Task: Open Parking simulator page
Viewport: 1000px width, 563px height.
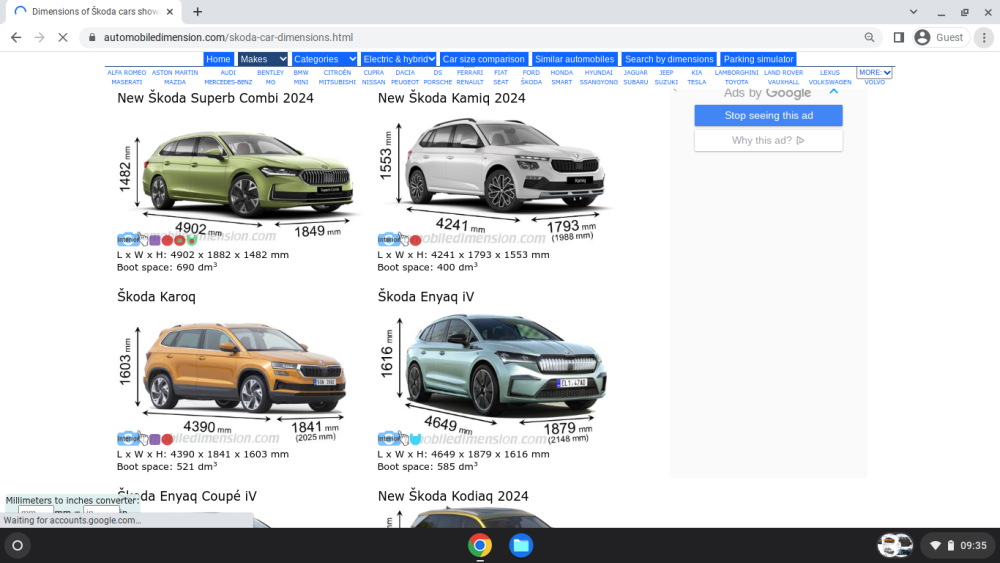Action: [x=758, y=59]
